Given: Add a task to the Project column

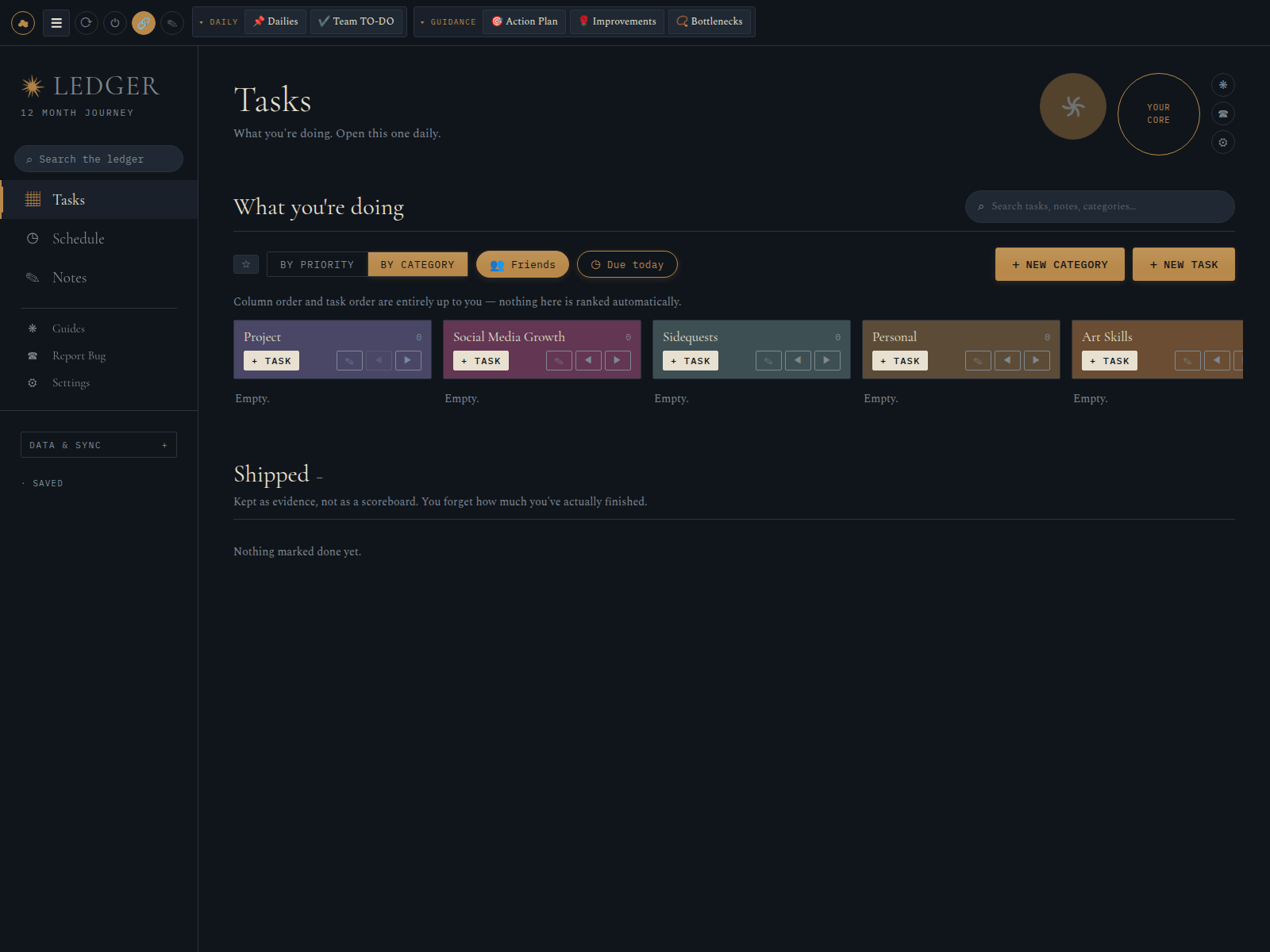Looking at the screenshot, I should (271, 361).
